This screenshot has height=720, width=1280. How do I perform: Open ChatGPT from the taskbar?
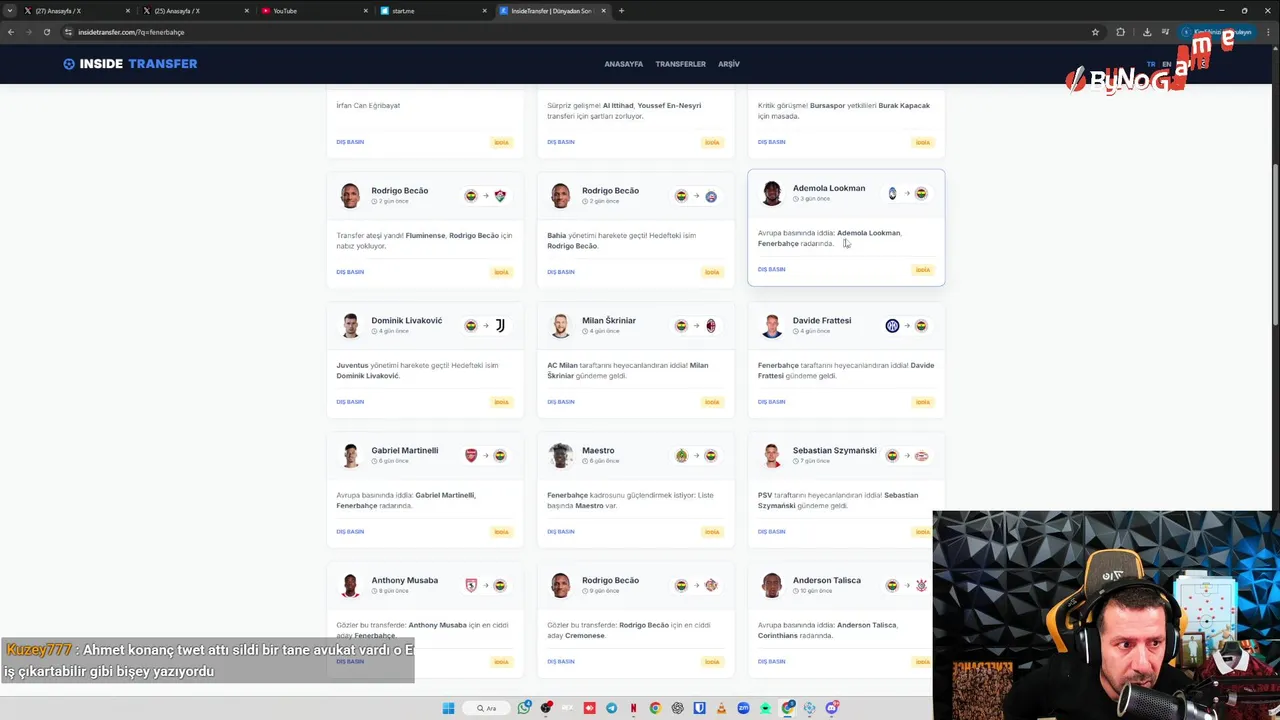click(x=677, y=708)
